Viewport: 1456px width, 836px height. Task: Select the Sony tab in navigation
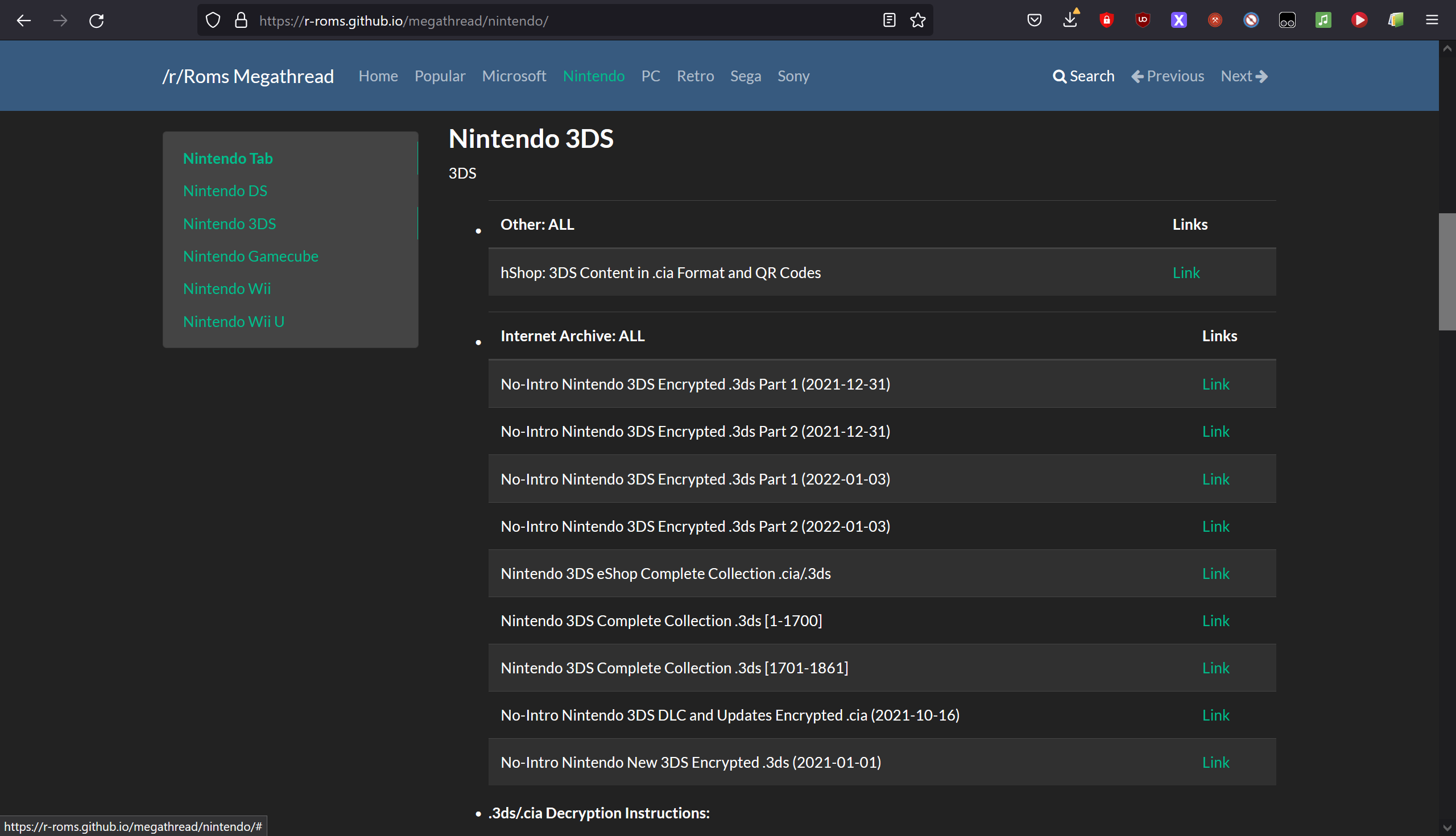[x=794, y=75]
